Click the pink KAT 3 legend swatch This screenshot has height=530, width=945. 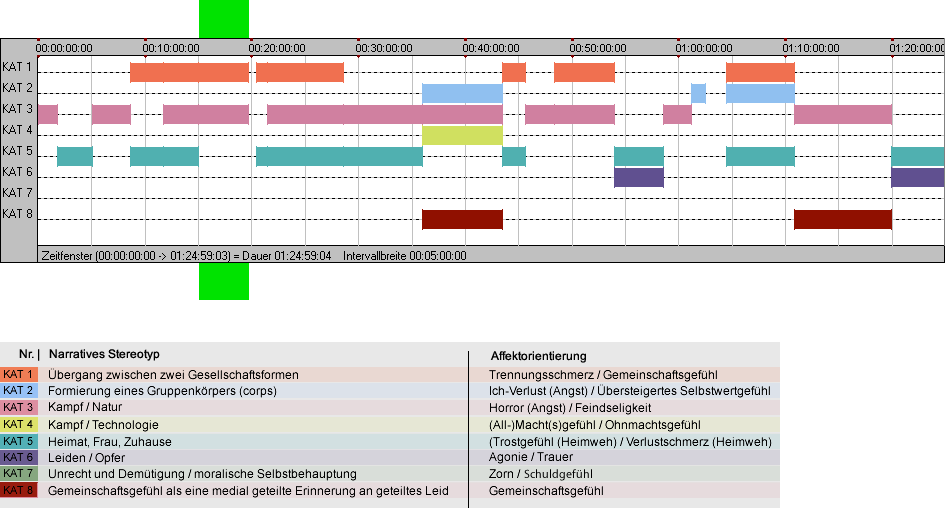pyautogui.click(x=19, y=408)
